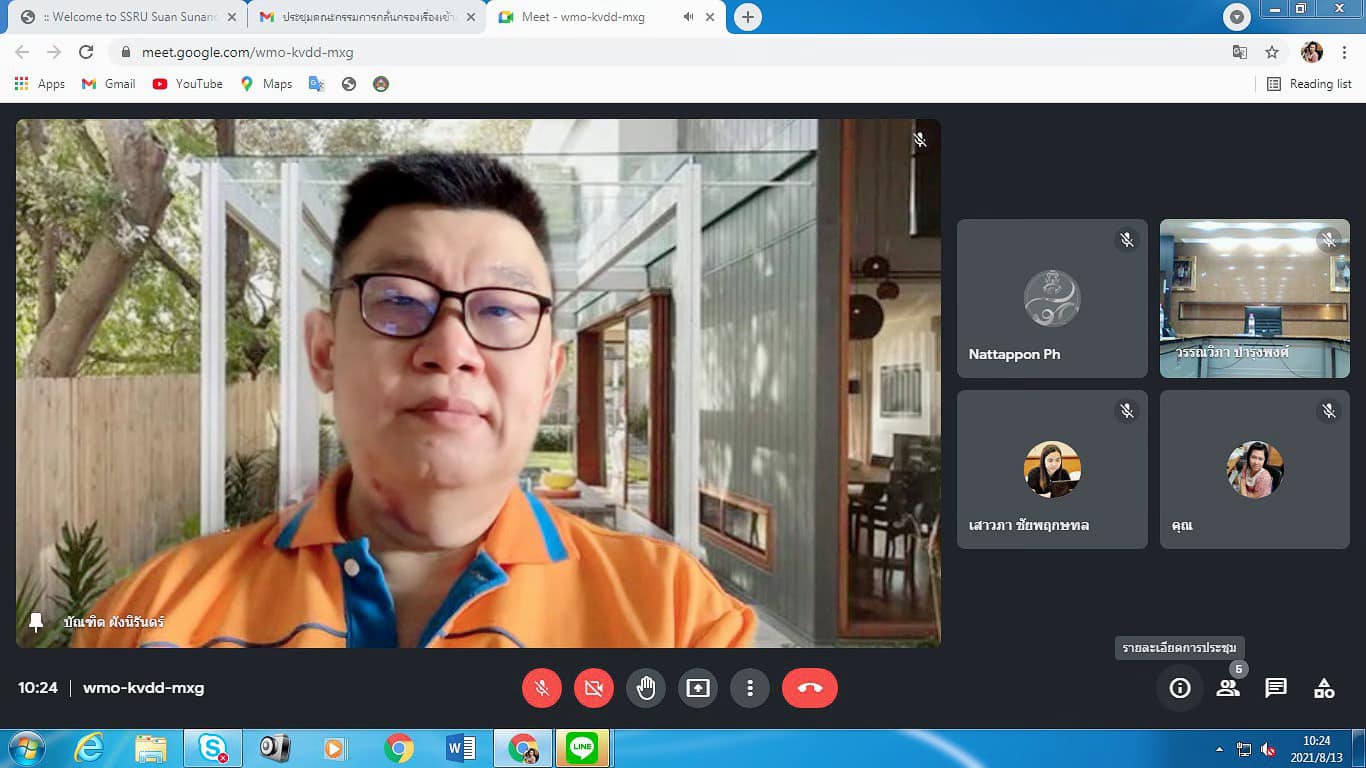Viewport: 1366px width, 768px height.
Task: Turn on the camera button
Action: click(594, 688)
